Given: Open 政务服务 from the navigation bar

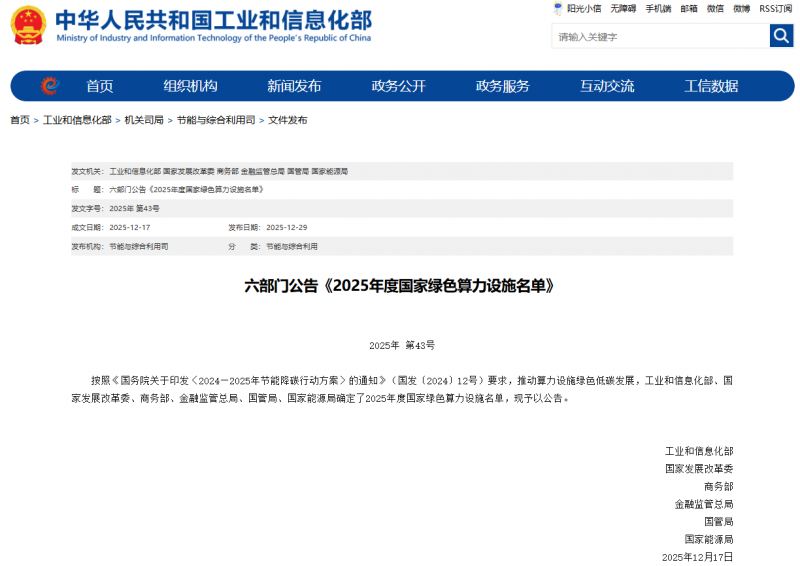Looking at the screenshot, I should pos(502,86).
